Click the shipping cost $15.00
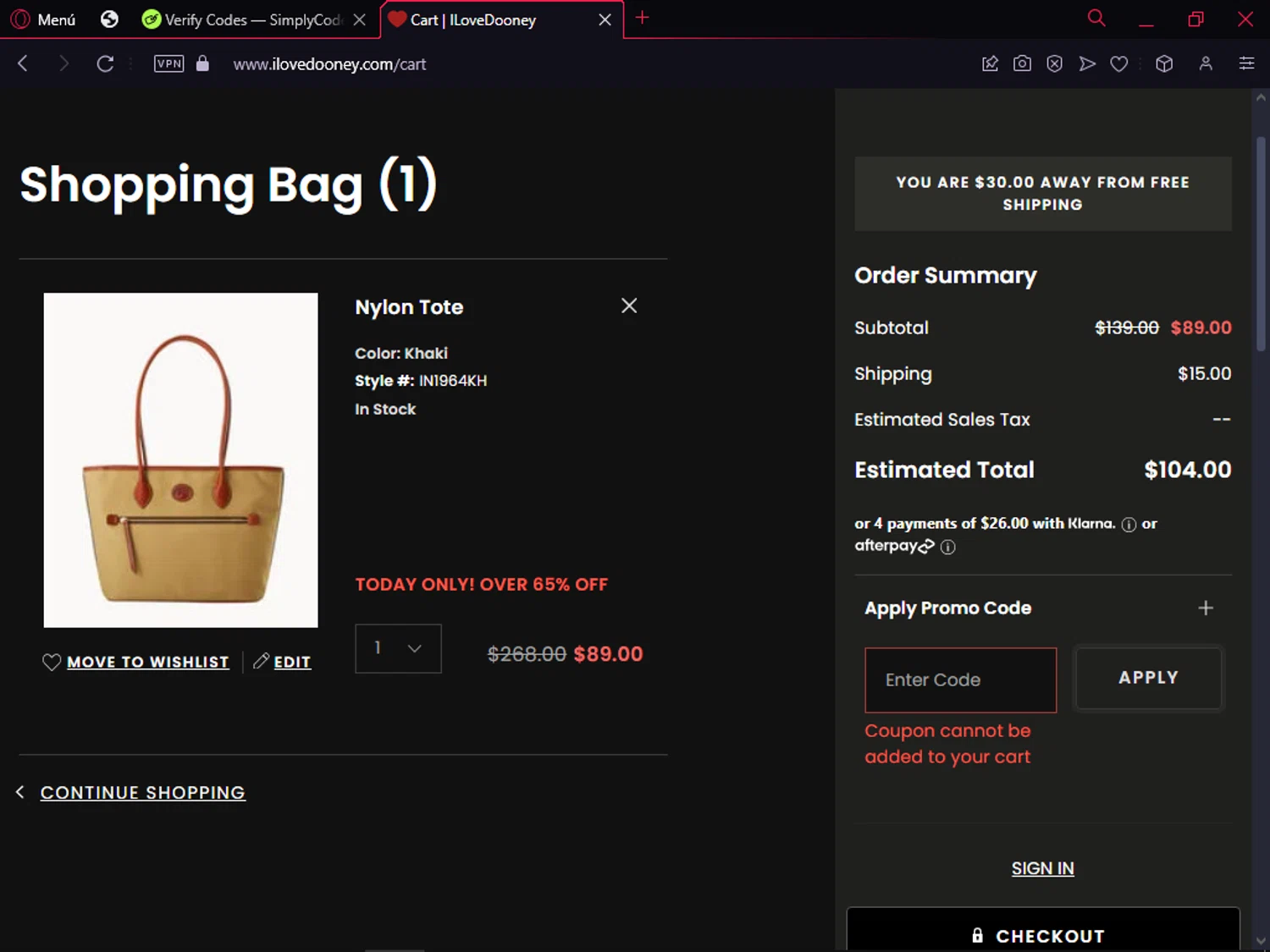The height and width of the screenshot is (952, 1270). 1204,374
